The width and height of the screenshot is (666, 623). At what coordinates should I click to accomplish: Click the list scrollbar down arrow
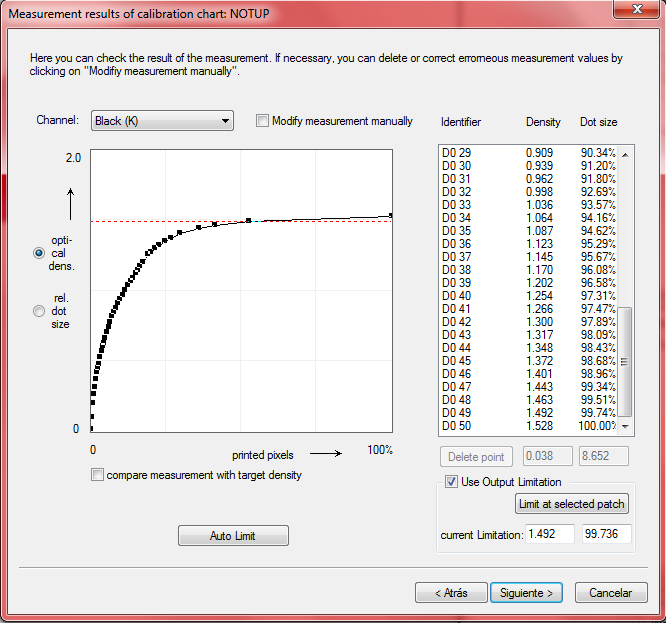(626, 426)
